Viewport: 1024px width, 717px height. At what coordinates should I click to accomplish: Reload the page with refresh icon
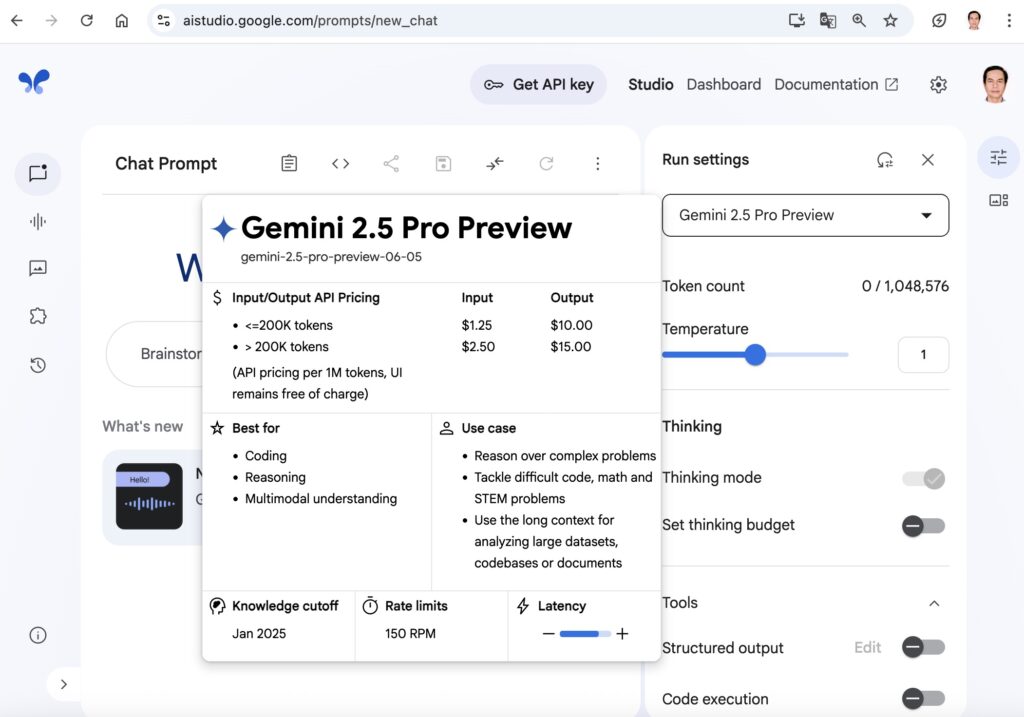[86, 20]
